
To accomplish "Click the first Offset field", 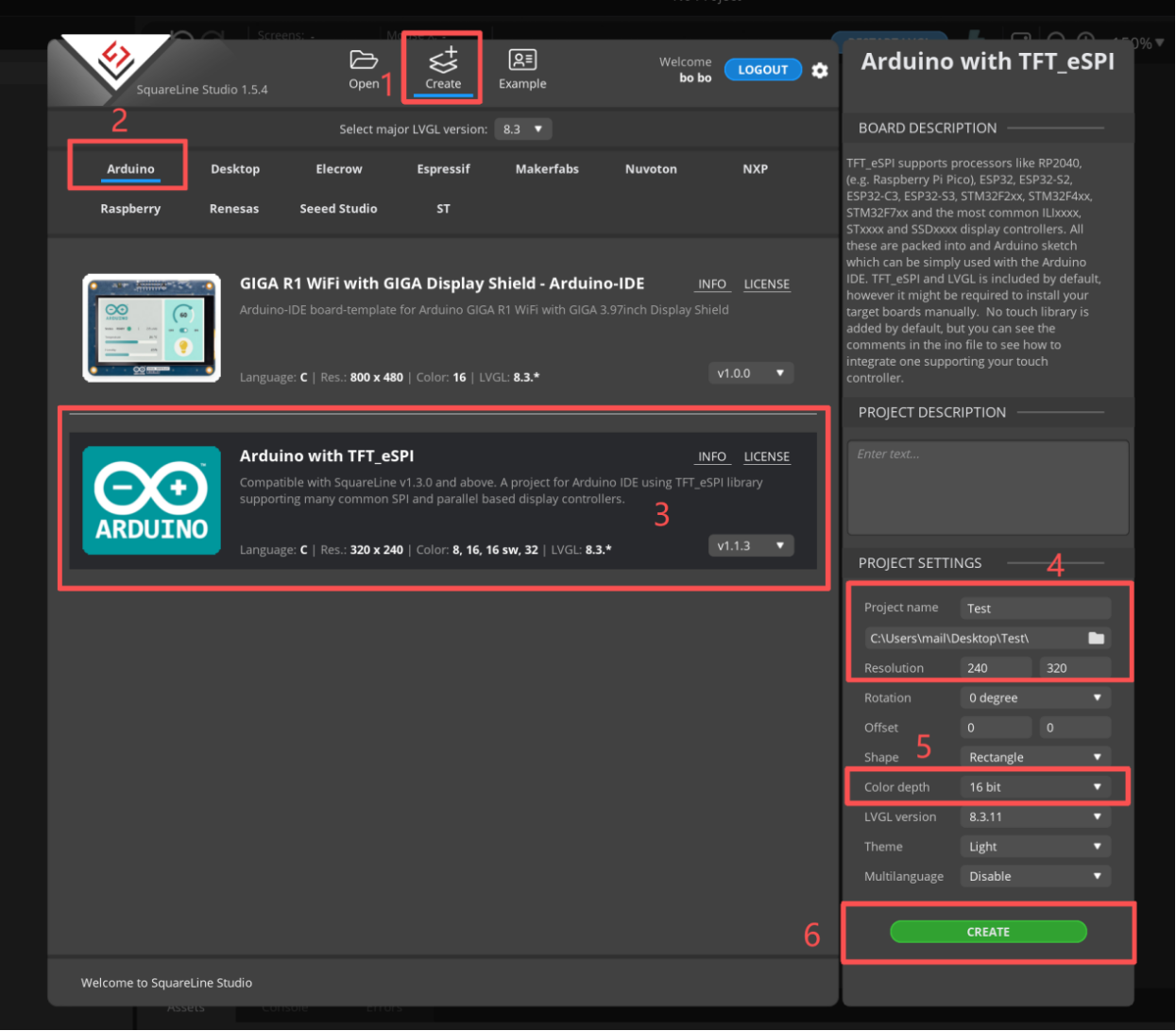I will tap(997, 728).
